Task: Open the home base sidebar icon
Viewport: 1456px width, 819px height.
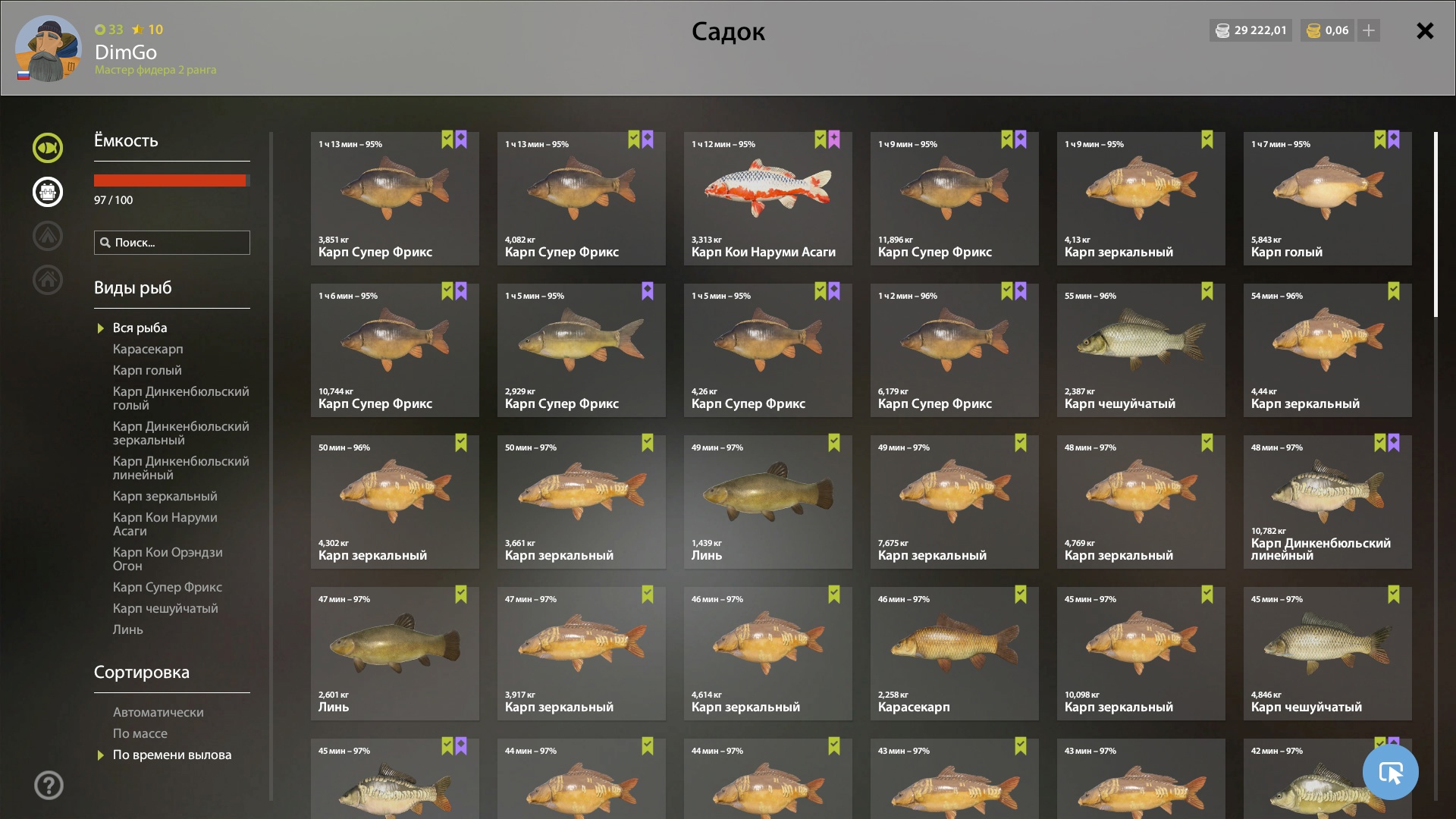Action: tap(48, 280)
